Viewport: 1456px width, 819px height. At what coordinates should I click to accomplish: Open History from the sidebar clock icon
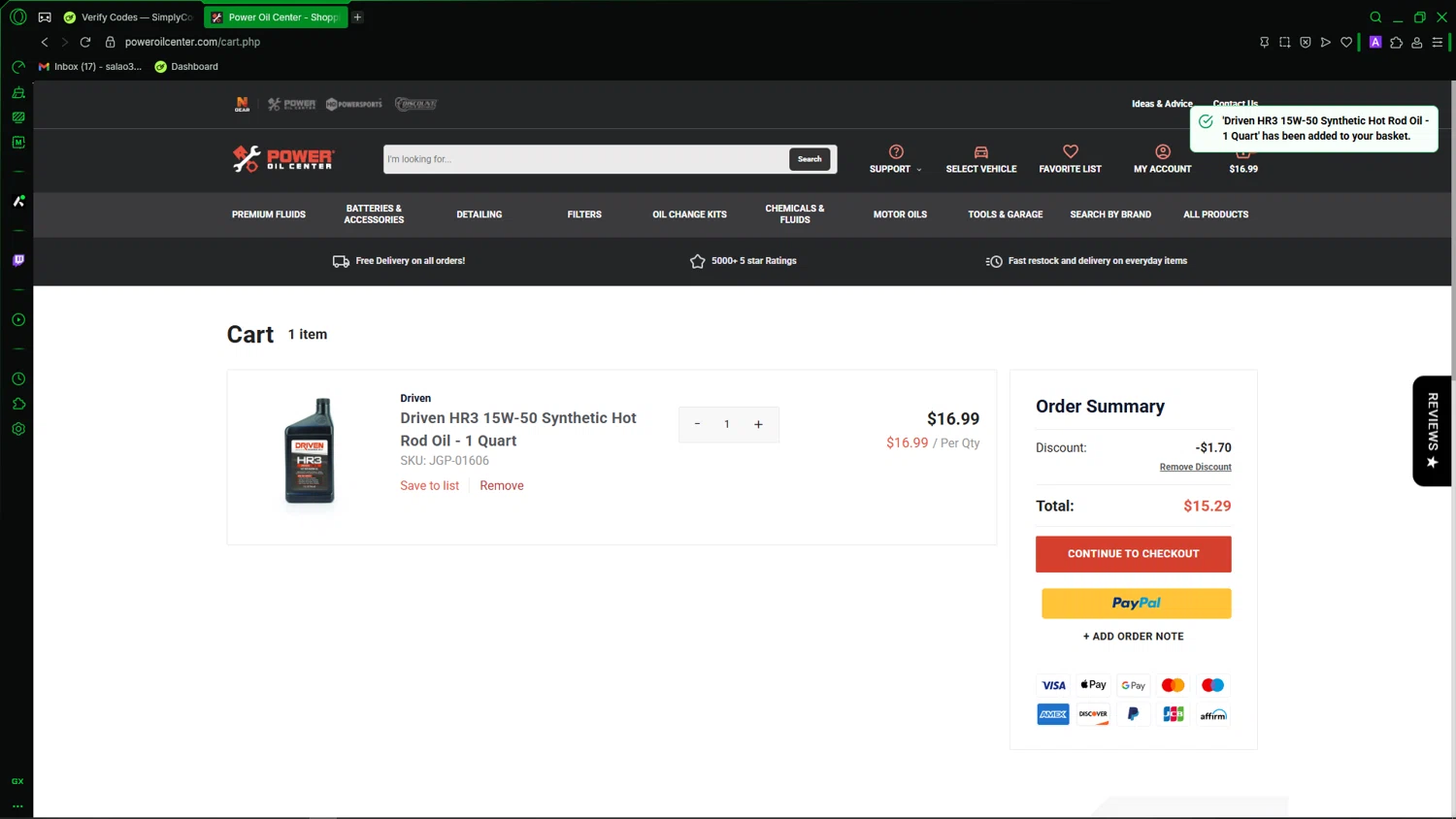[x=17, y=378]
